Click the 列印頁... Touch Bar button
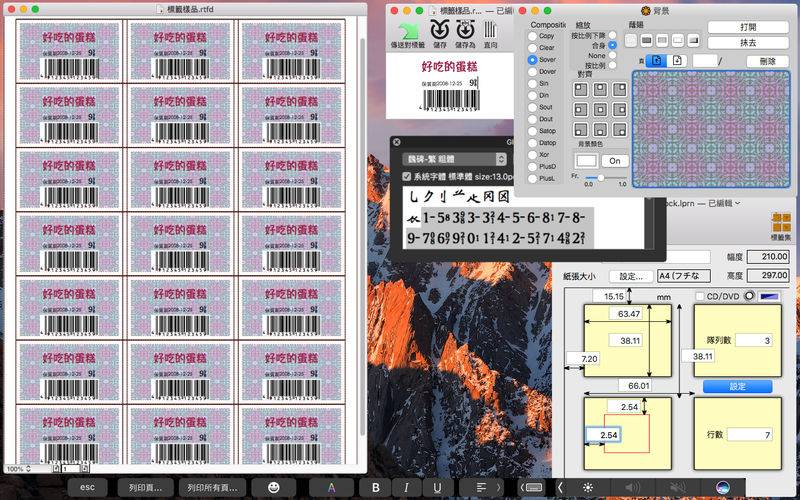Screen dimensions: 800x500 [145, 487]
